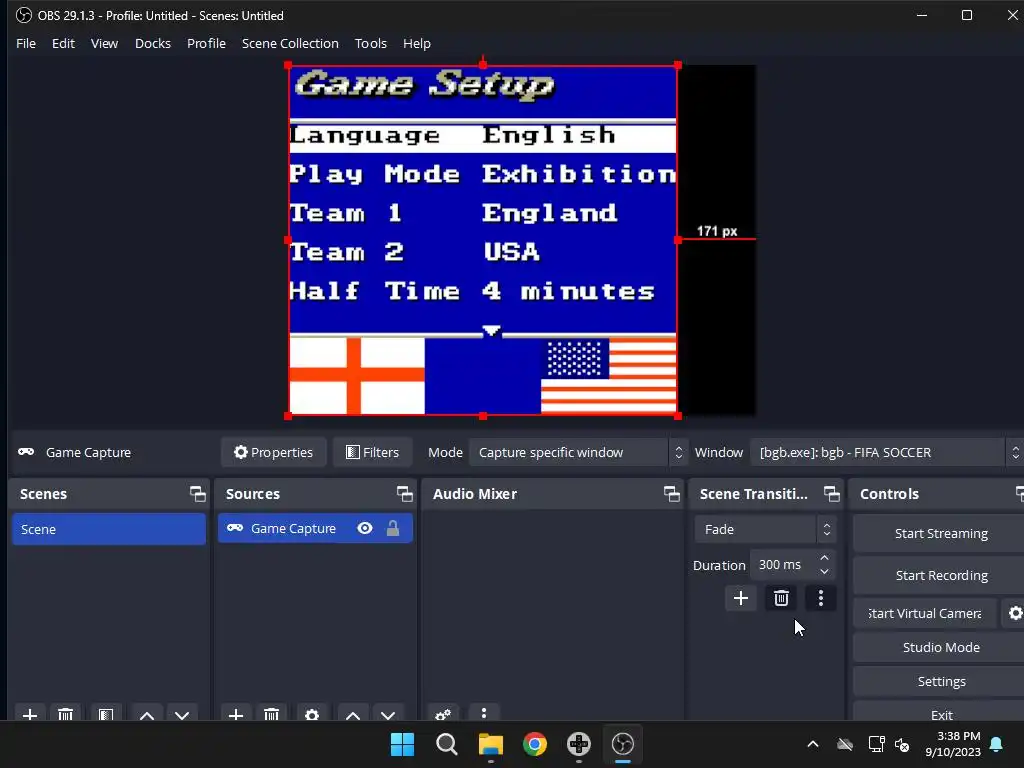Open OBS Settings button
Viewport: 1024px width, 768px height.
tap(940, 681)
